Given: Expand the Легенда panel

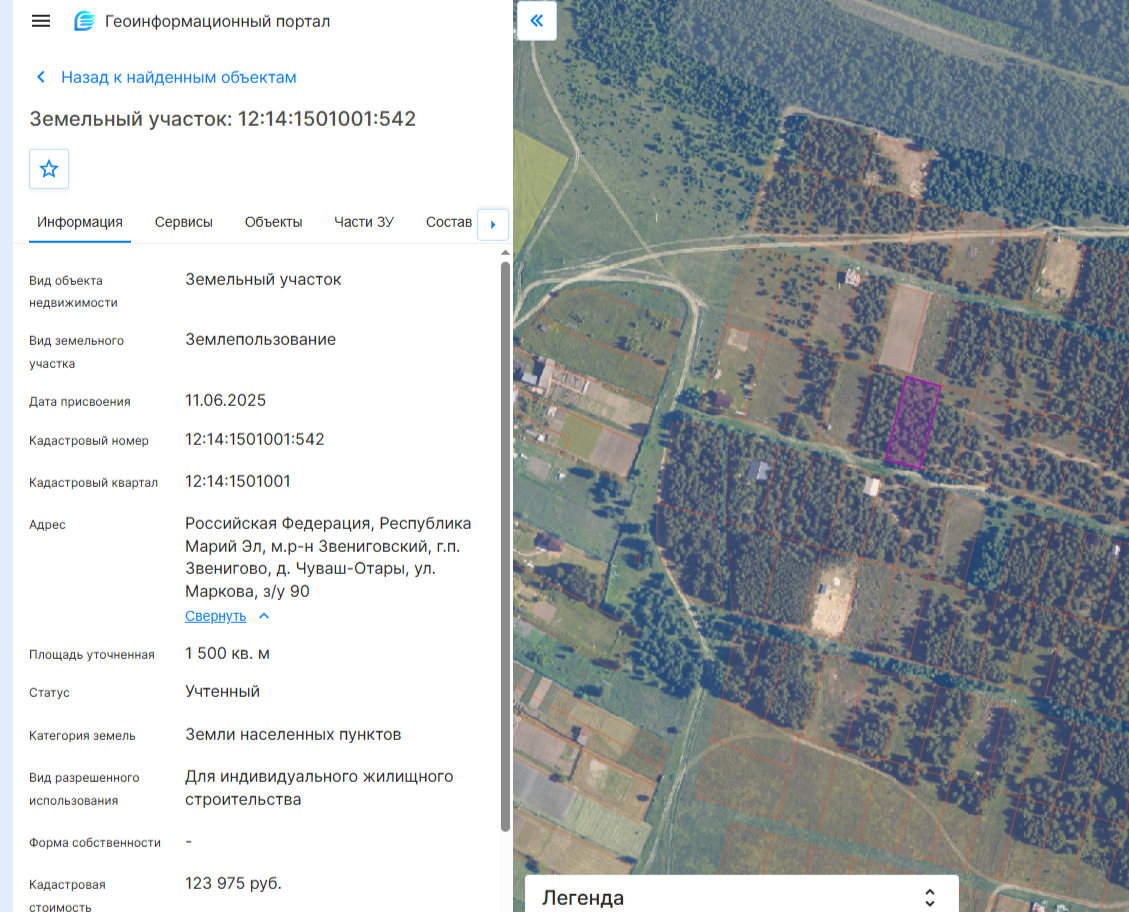Looking at the screenshot, I should [x=930, y=898].
